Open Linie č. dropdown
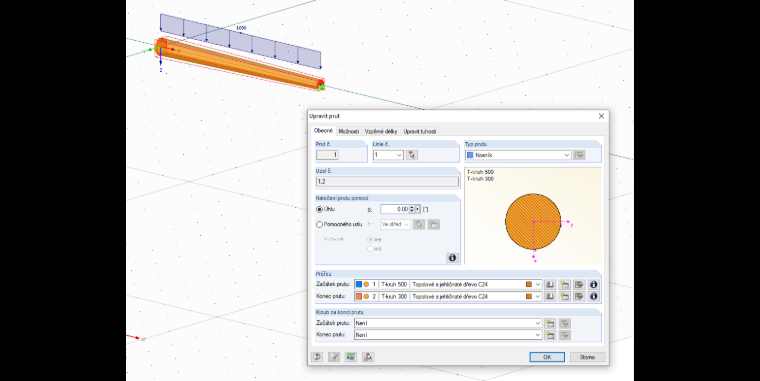Screen dimensions: 760x381 coord(399,155)
